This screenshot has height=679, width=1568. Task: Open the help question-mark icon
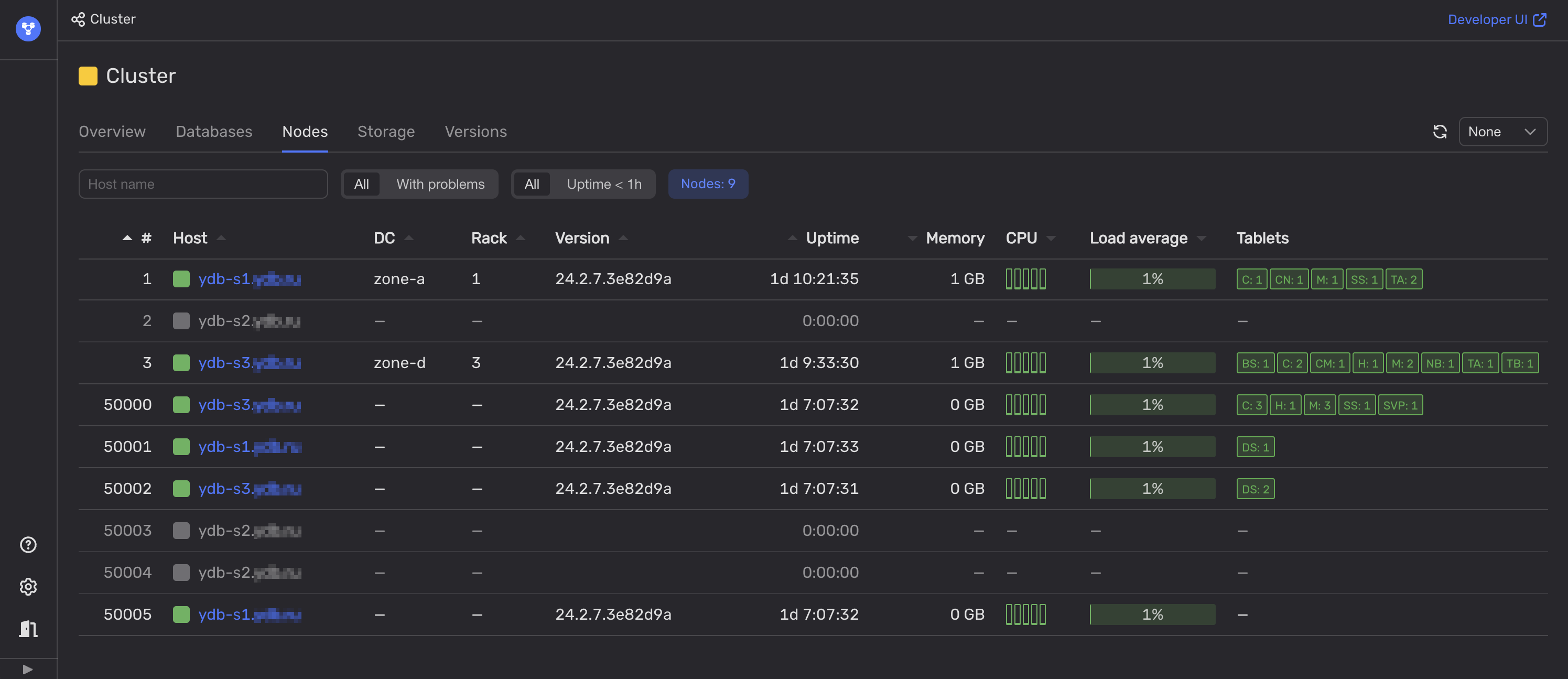click(x=28, y=544)
